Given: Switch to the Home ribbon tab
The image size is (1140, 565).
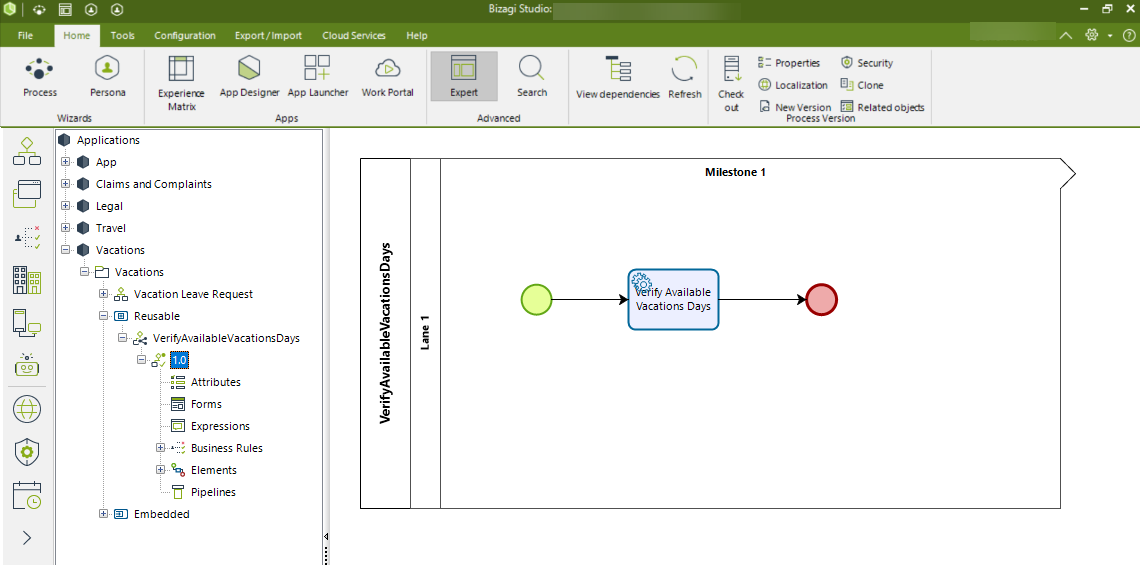Looking at the screenshot, I should point(76,35).
